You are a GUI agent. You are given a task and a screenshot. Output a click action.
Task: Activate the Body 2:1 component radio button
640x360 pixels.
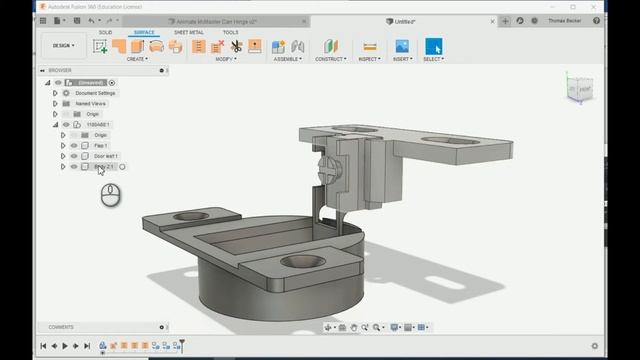click(122, 167)
